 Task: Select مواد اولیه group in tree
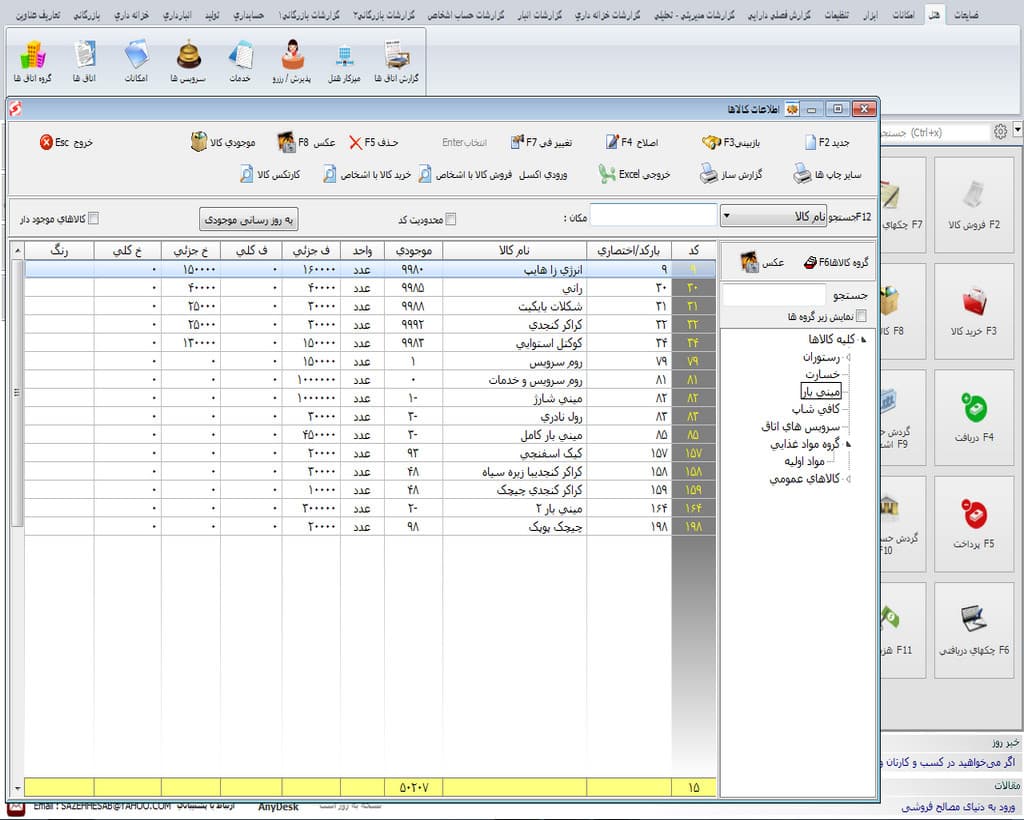[x=805, y=461]
